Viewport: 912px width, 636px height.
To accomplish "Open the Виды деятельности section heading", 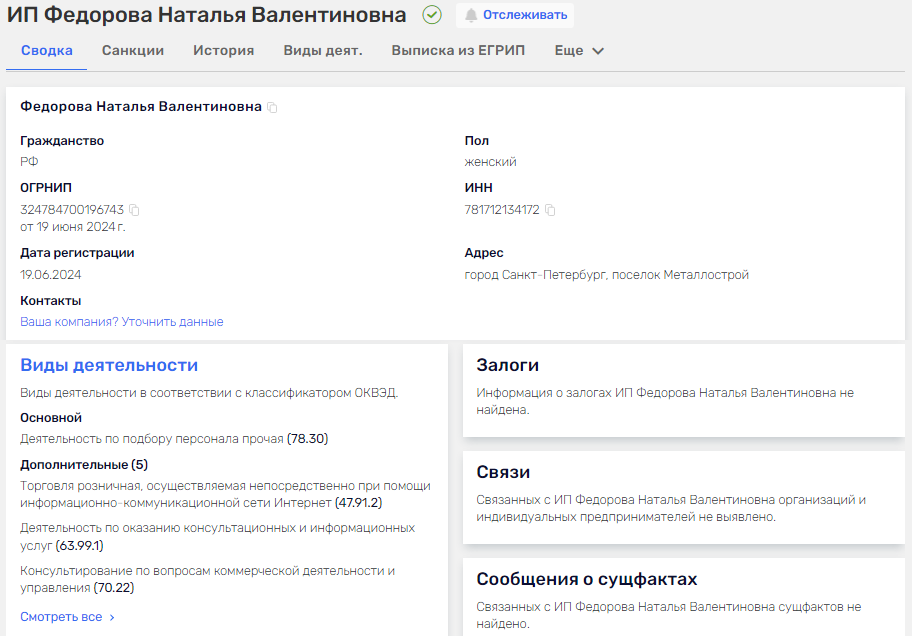I will (109, 365).
